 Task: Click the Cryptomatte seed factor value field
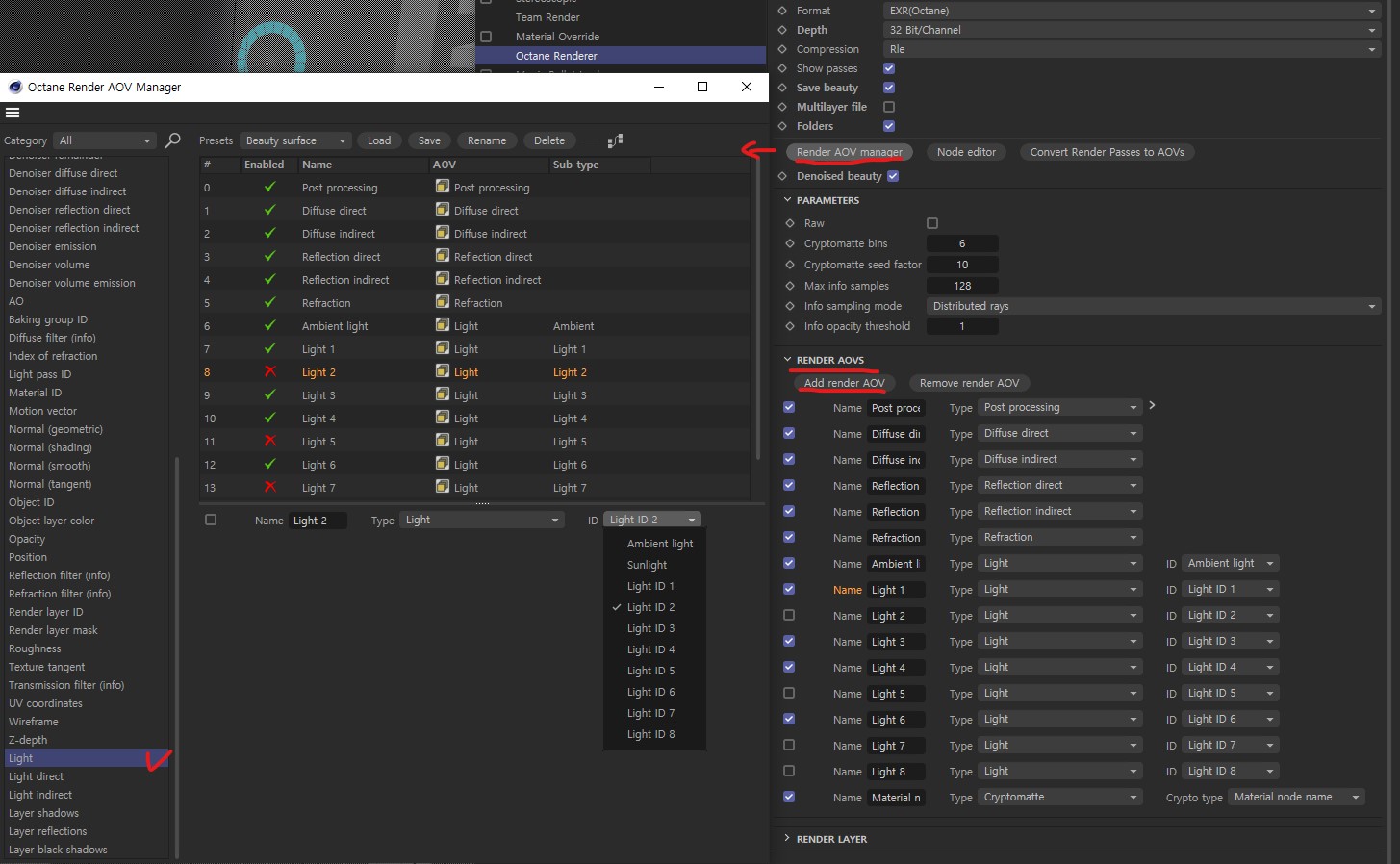pos(962,265)
